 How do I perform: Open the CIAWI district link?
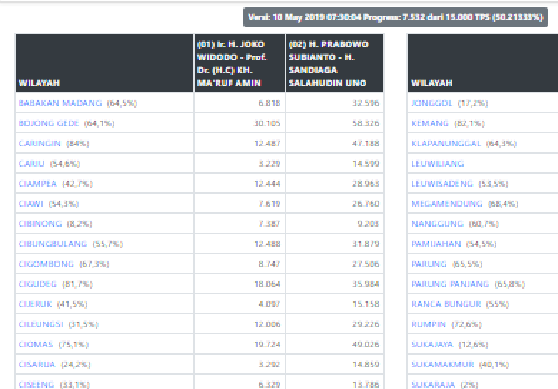31,204
